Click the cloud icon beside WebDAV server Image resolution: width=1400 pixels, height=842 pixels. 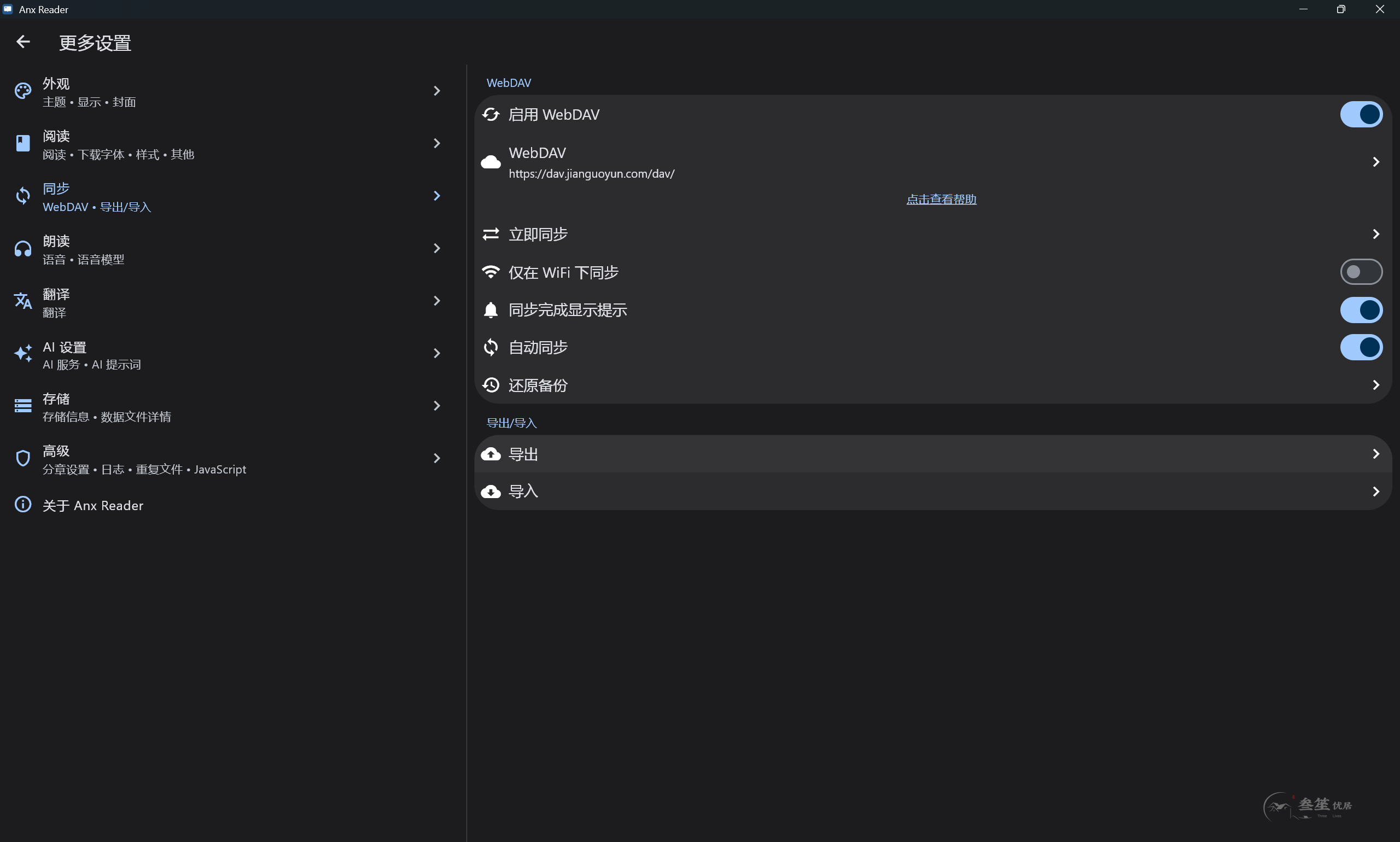tap(491, 162)
